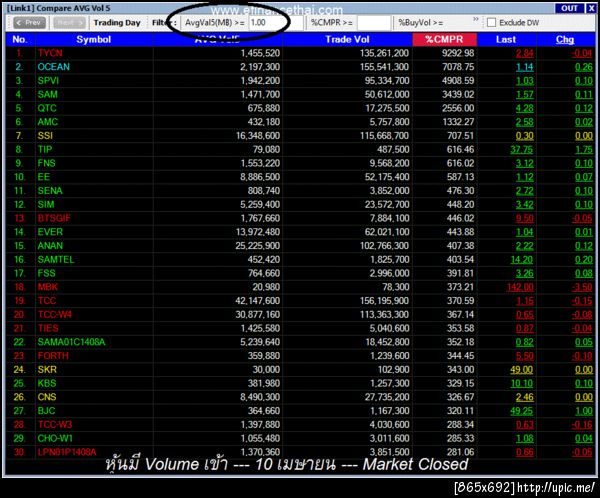Select the EVER symbol
600x498 pixels.
click(50, 232)
